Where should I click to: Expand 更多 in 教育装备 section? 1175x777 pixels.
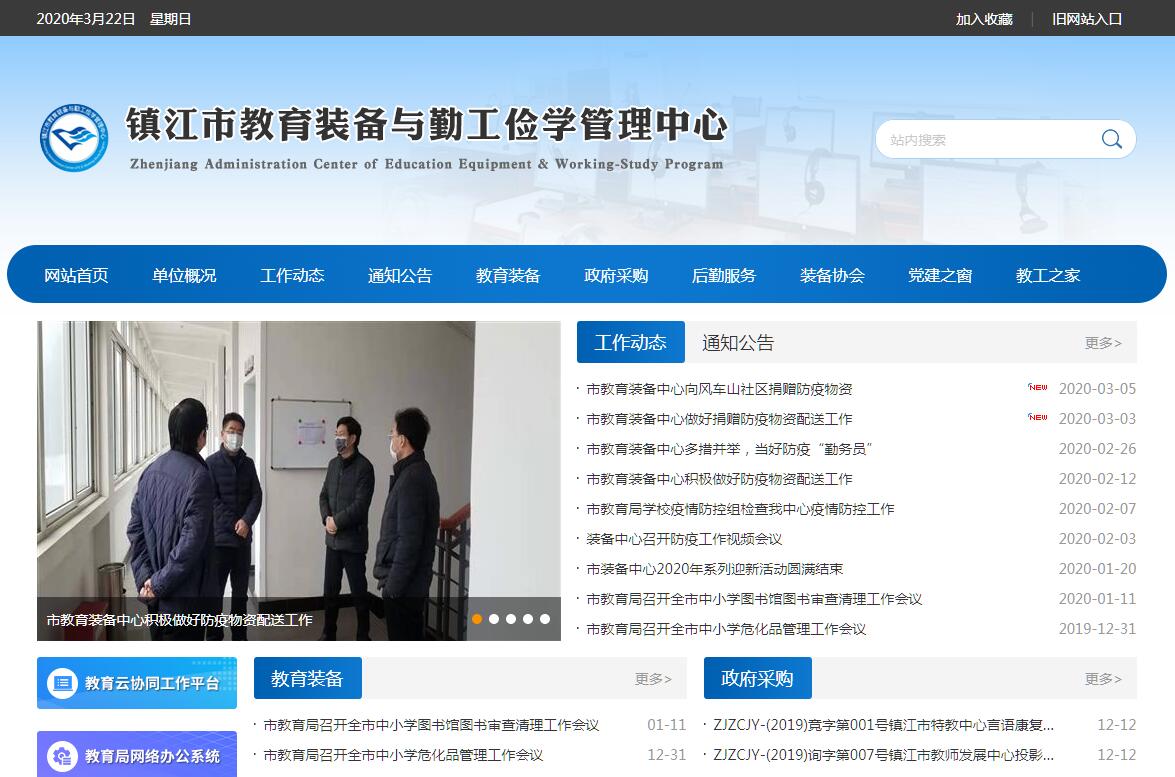pyautogui.click(x=652, y=679)
